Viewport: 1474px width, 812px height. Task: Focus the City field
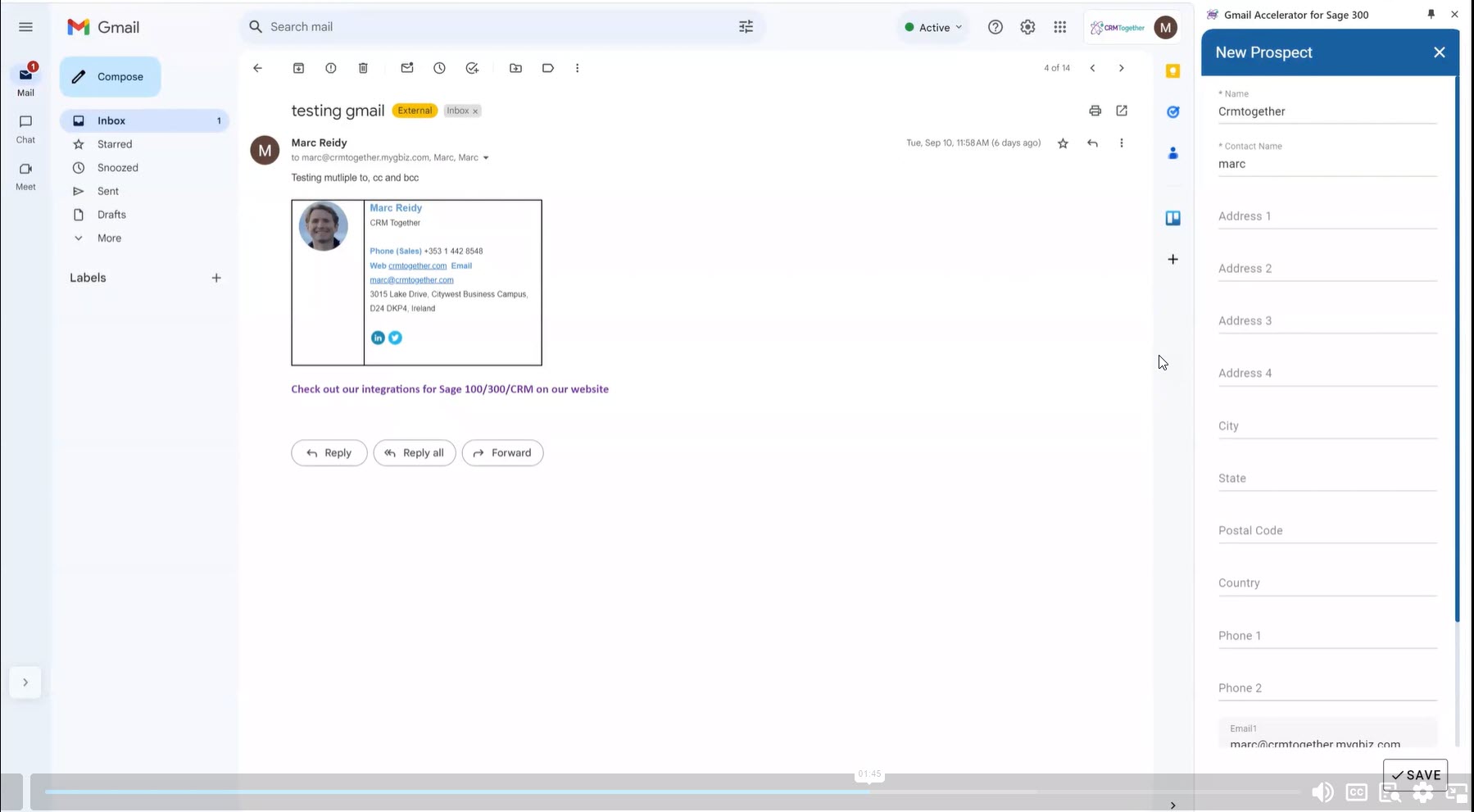tap(1327, 426)
